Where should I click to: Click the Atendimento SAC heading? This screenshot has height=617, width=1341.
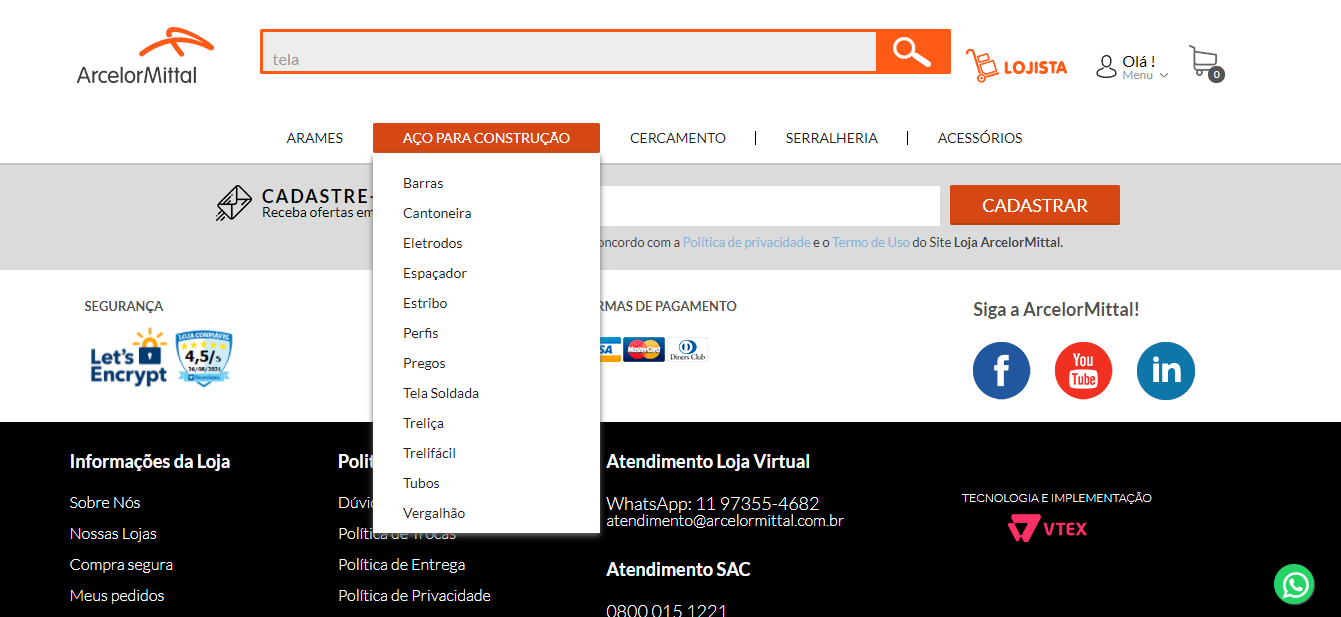pos(678,569)
